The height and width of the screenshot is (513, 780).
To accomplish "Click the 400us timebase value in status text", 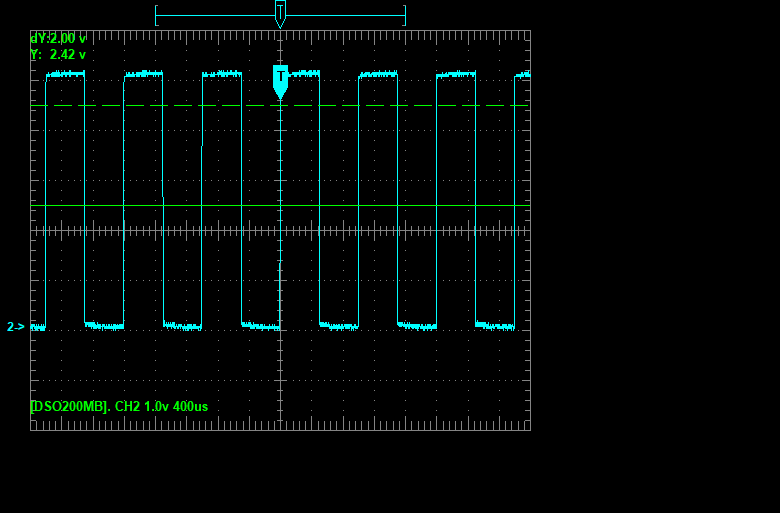I will point(190,407).
